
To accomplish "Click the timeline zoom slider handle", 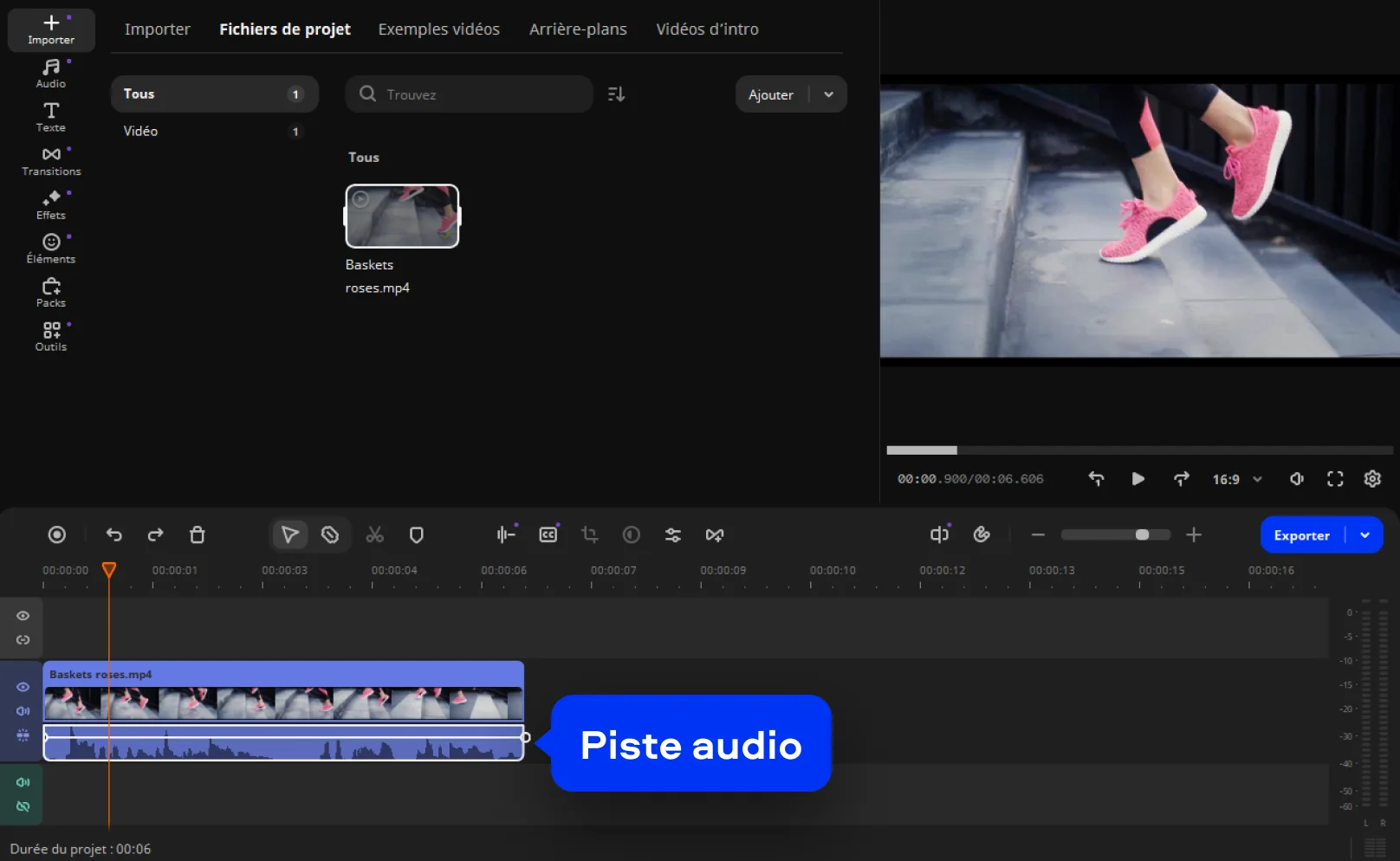I will tap(1142, 535).
